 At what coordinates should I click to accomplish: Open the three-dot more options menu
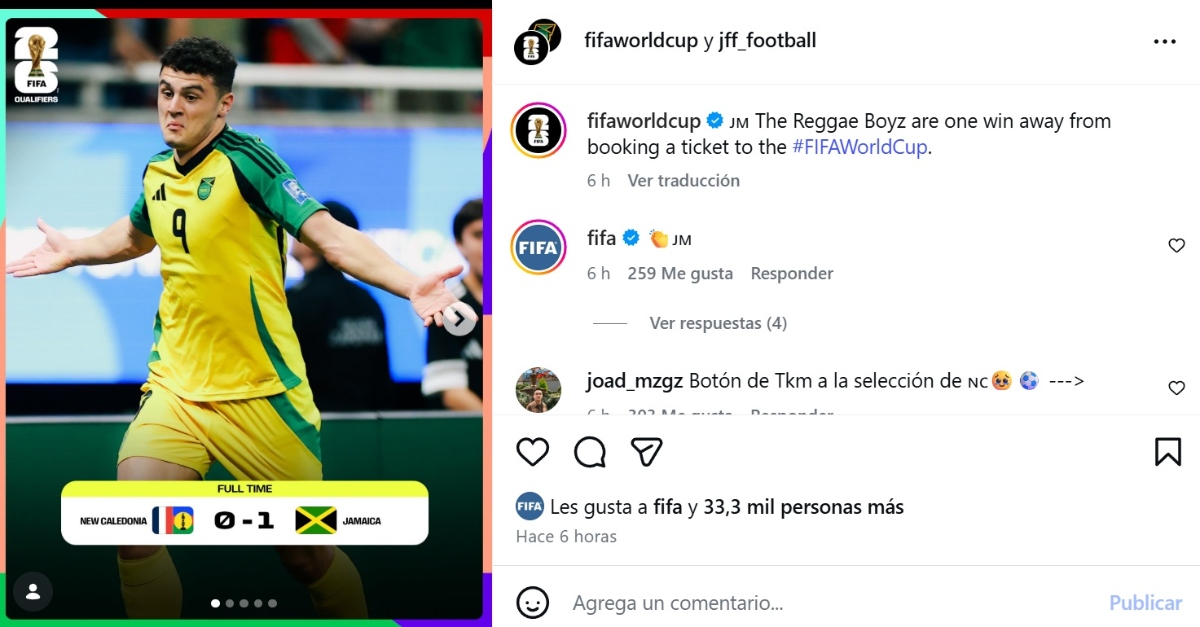click(x=1165, y=41)
